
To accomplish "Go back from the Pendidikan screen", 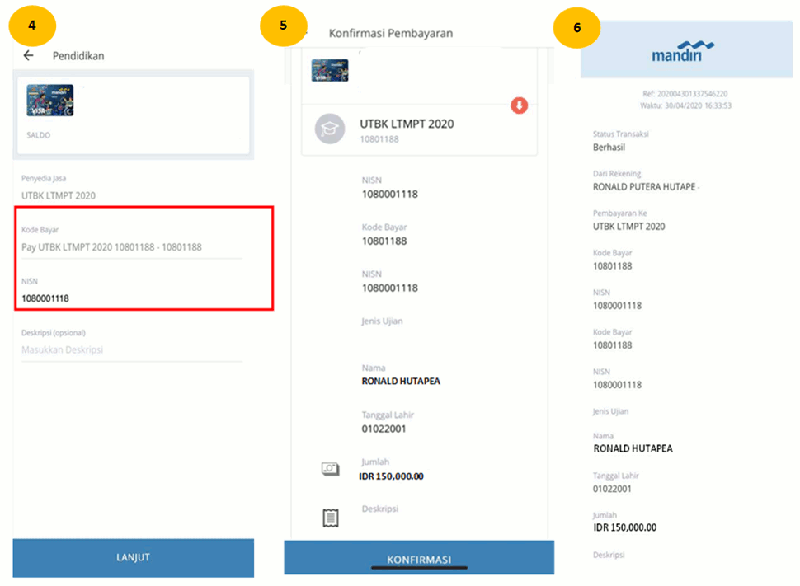I will [x=29, y=56].
